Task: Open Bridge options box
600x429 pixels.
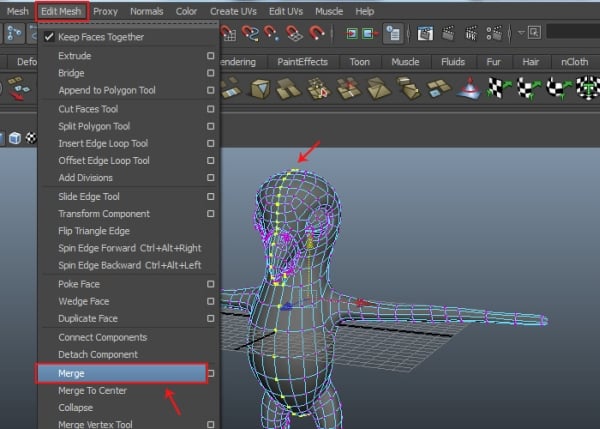Action: click(210, 73)
